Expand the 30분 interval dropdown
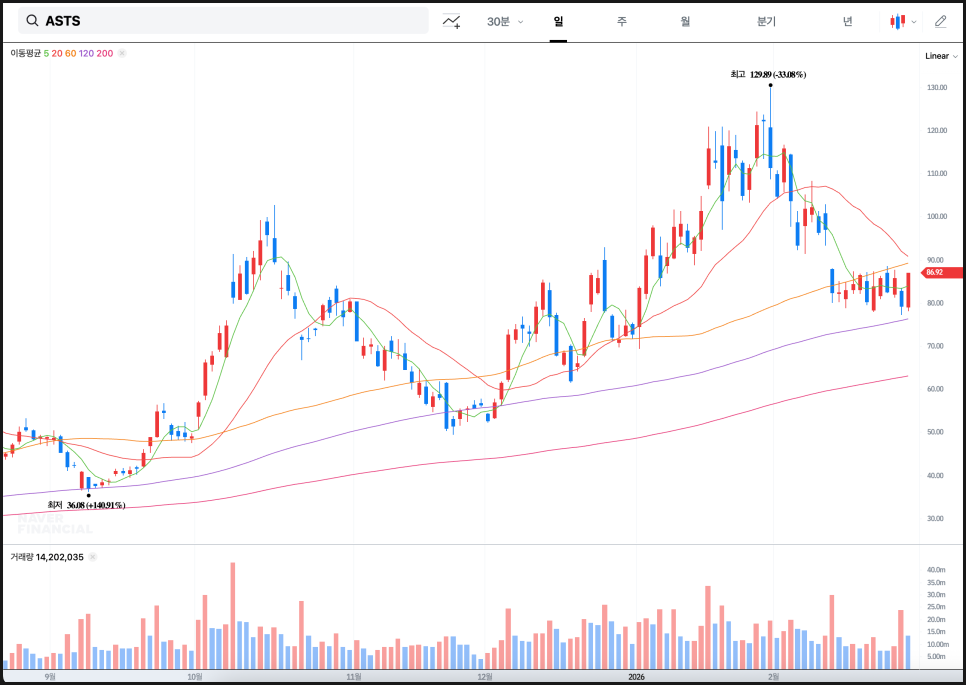Viewport: 966px width, 685px height. [505, 21]
